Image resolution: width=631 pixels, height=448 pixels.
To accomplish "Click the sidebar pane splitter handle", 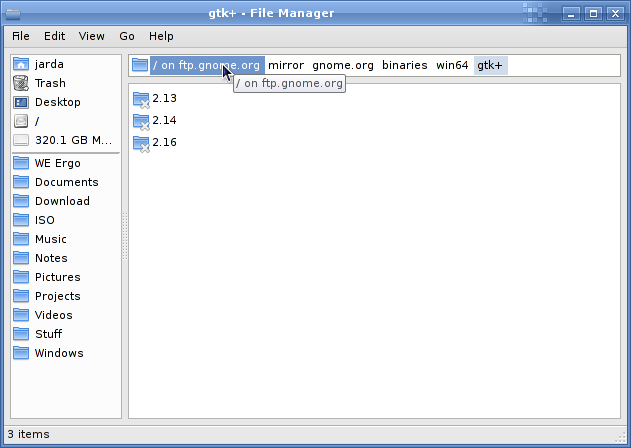I will (x=125, y=236).
